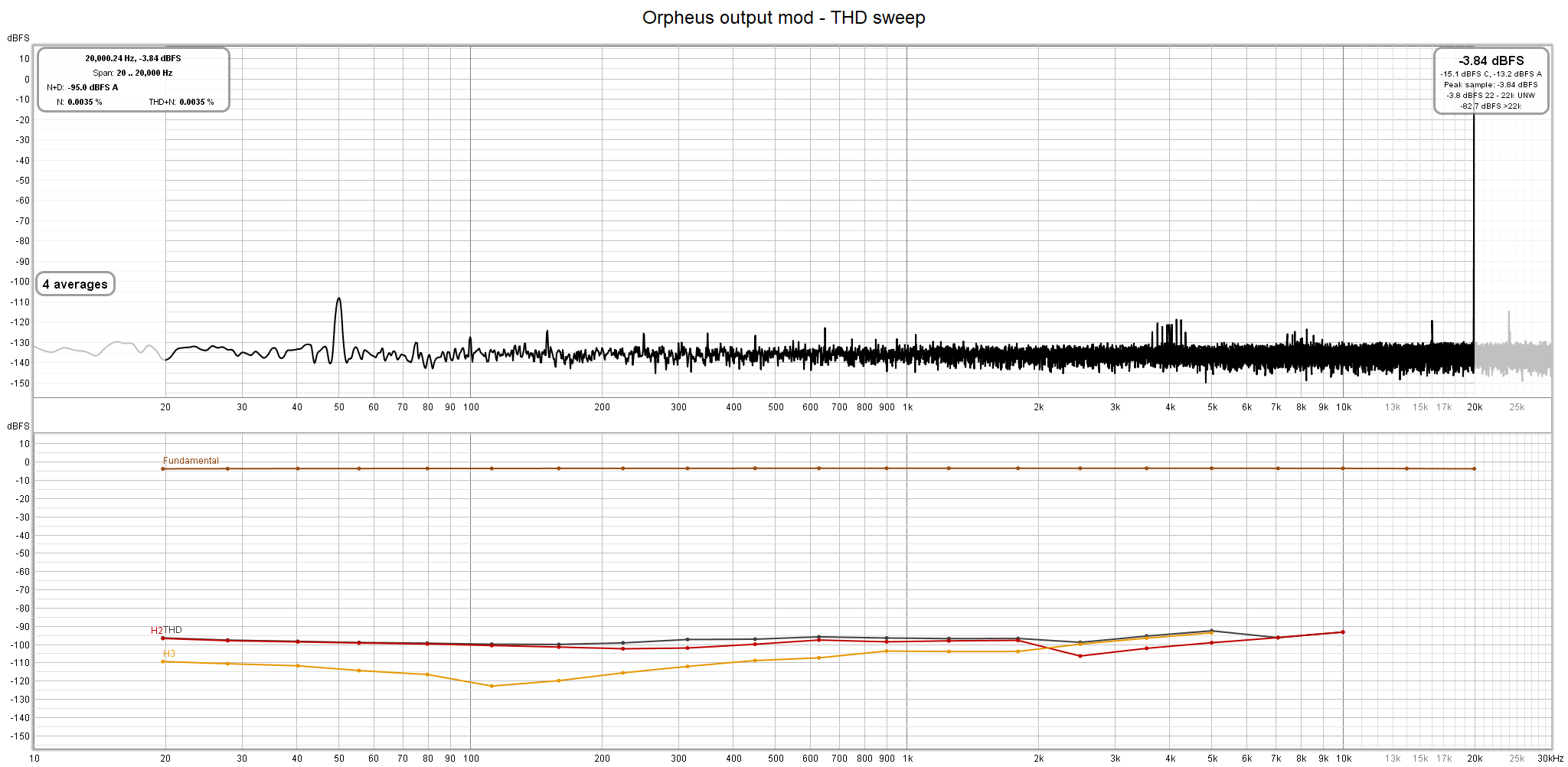Click the 'THD+N: 0.0035 %' value

coord(181,102)
